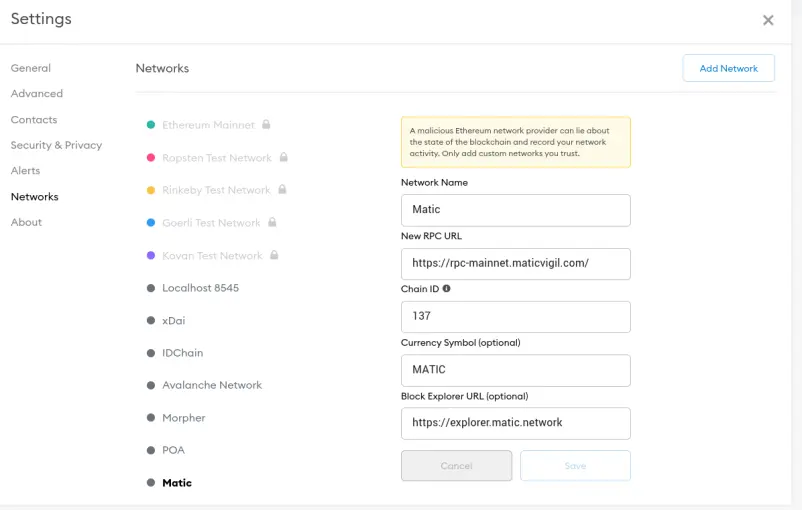Click the yellow dot for Rinkeby Test Network
Viewport: 802px width, 510px height.
coord(151,190)
